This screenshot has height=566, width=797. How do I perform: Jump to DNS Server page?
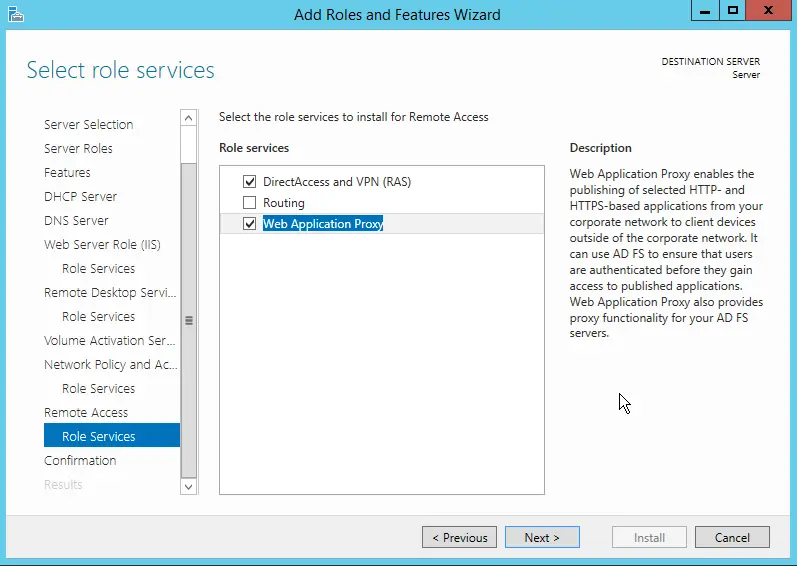tap(76, 221)
